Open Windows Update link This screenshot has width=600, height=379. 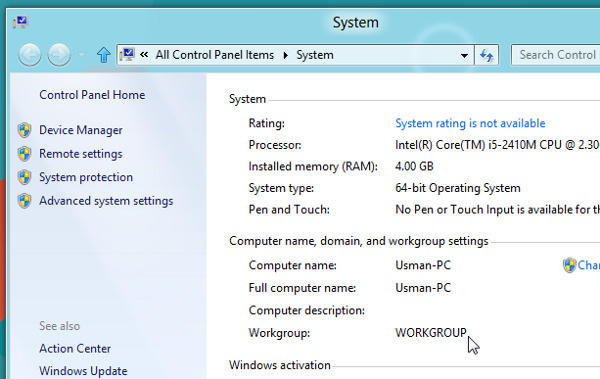[83, 371]
